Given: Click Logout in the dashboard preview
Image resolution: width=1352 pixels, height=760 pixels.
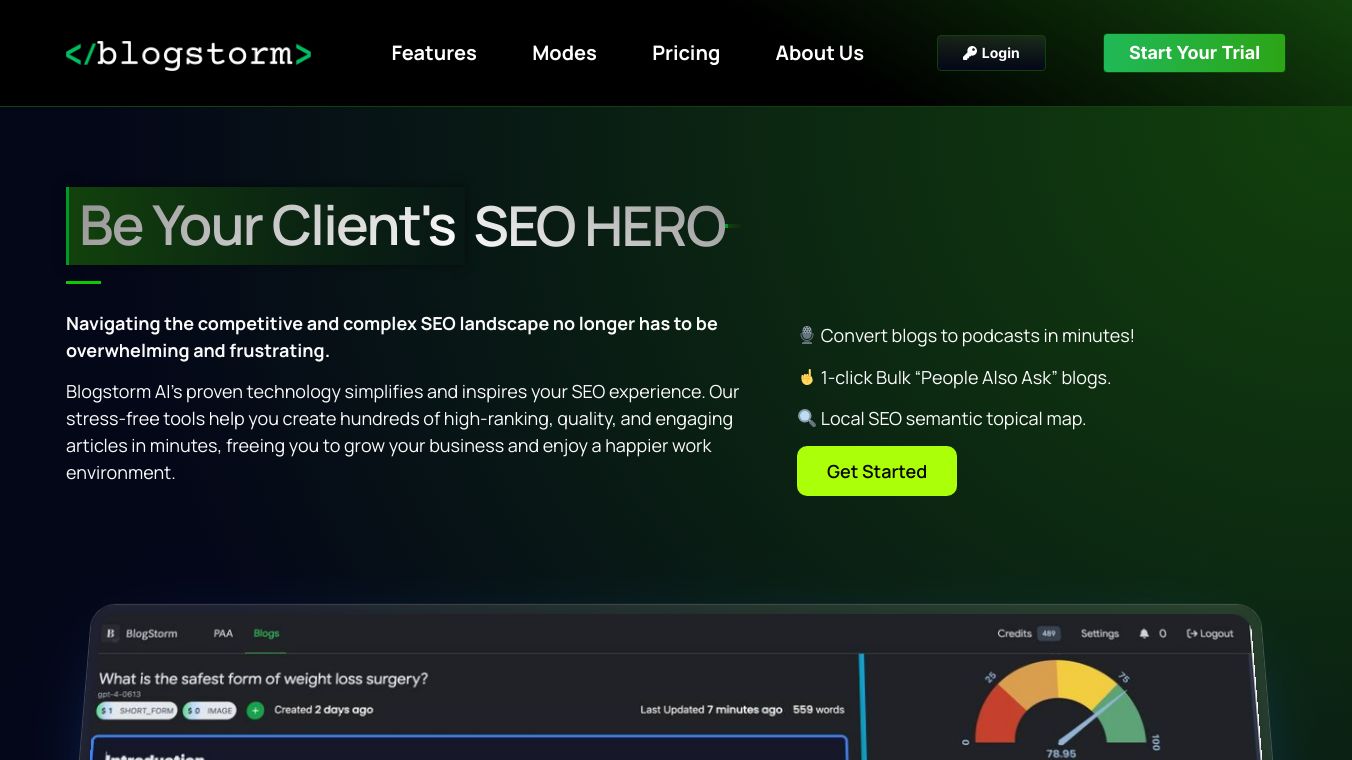Looking at the screenshot, I should pos(1210,634).
